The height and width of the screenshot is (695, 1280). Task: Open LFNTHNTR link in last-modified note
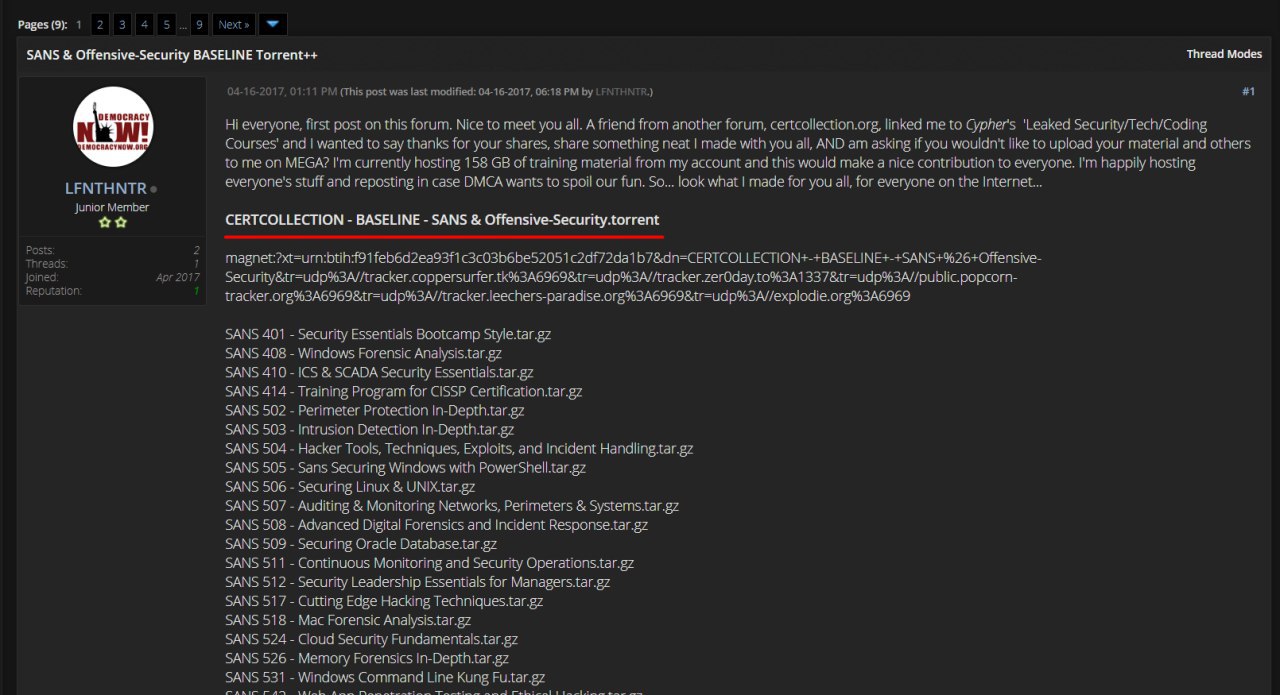tap(621, 92)
